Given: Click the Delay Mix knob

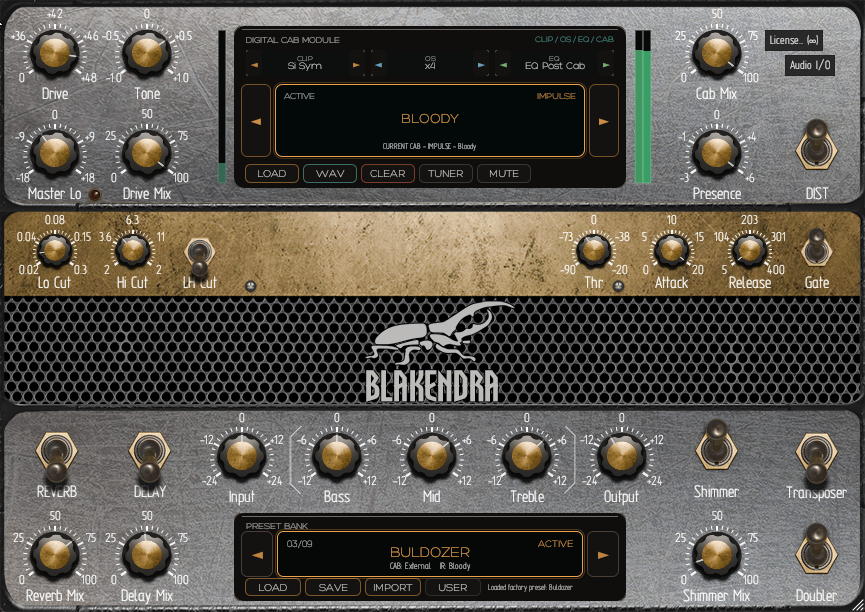Looking at the screenshot, I should coord(147,554).
